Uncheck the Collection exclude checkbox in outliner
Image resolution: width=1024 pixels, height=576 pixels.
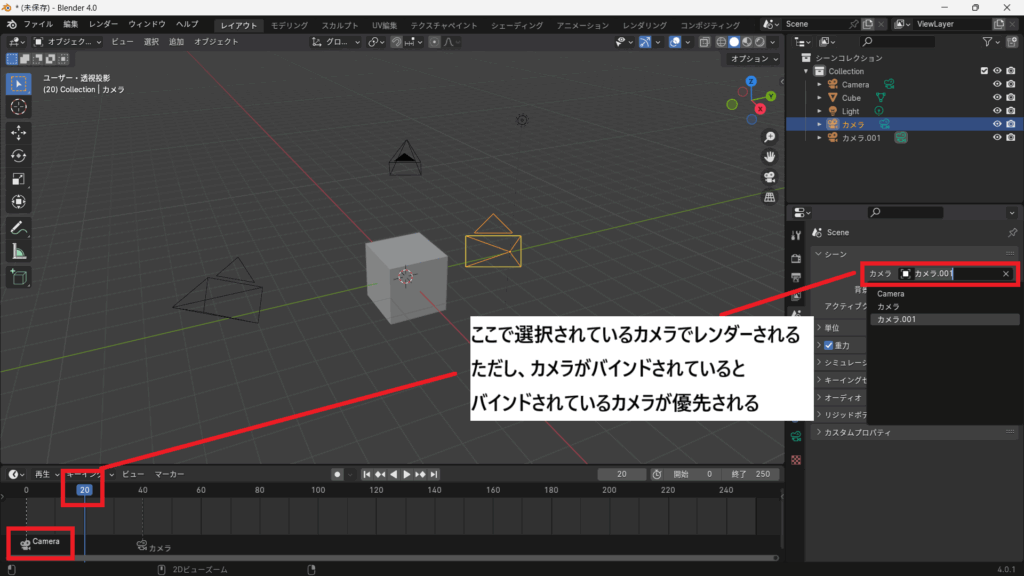[x=984, y=71]
